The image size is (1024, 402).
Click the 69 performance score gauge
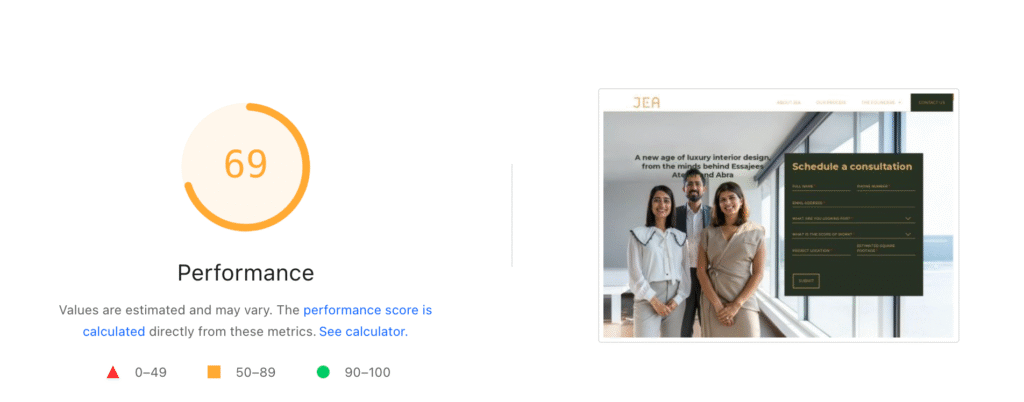(246, 165)
